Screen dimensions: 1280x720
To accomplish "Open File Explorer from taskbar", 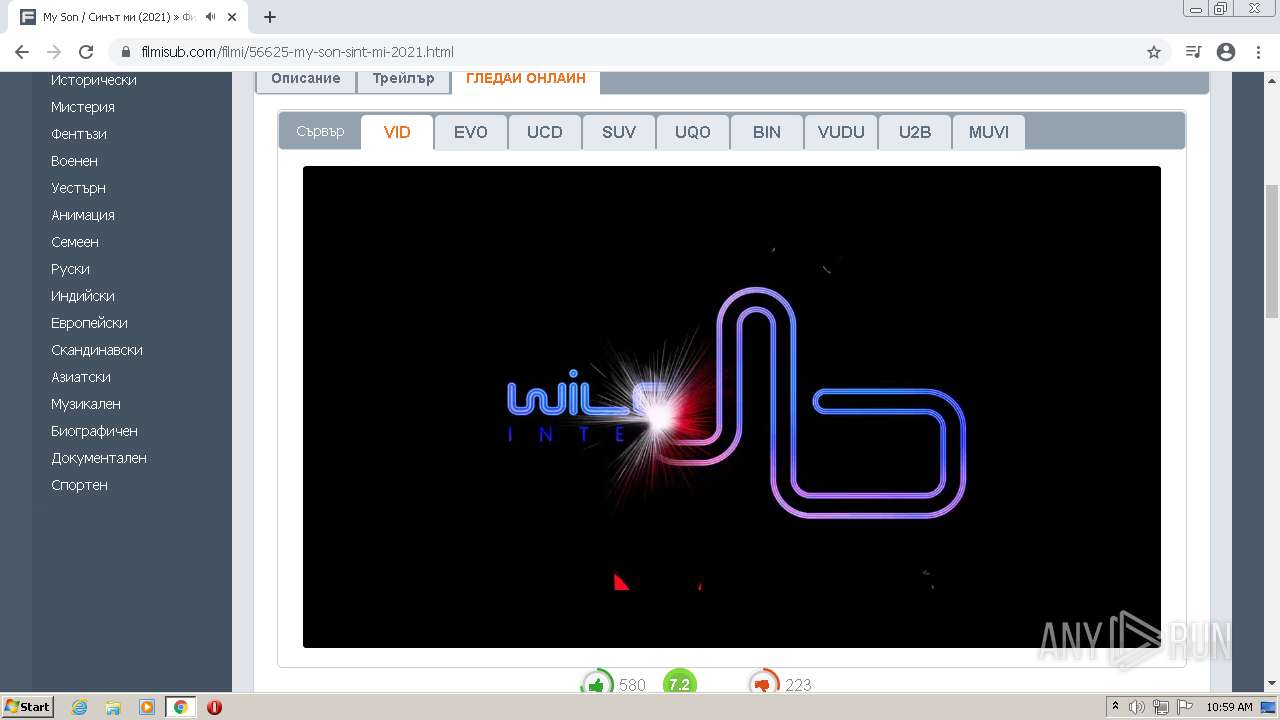I will [113, 707].
